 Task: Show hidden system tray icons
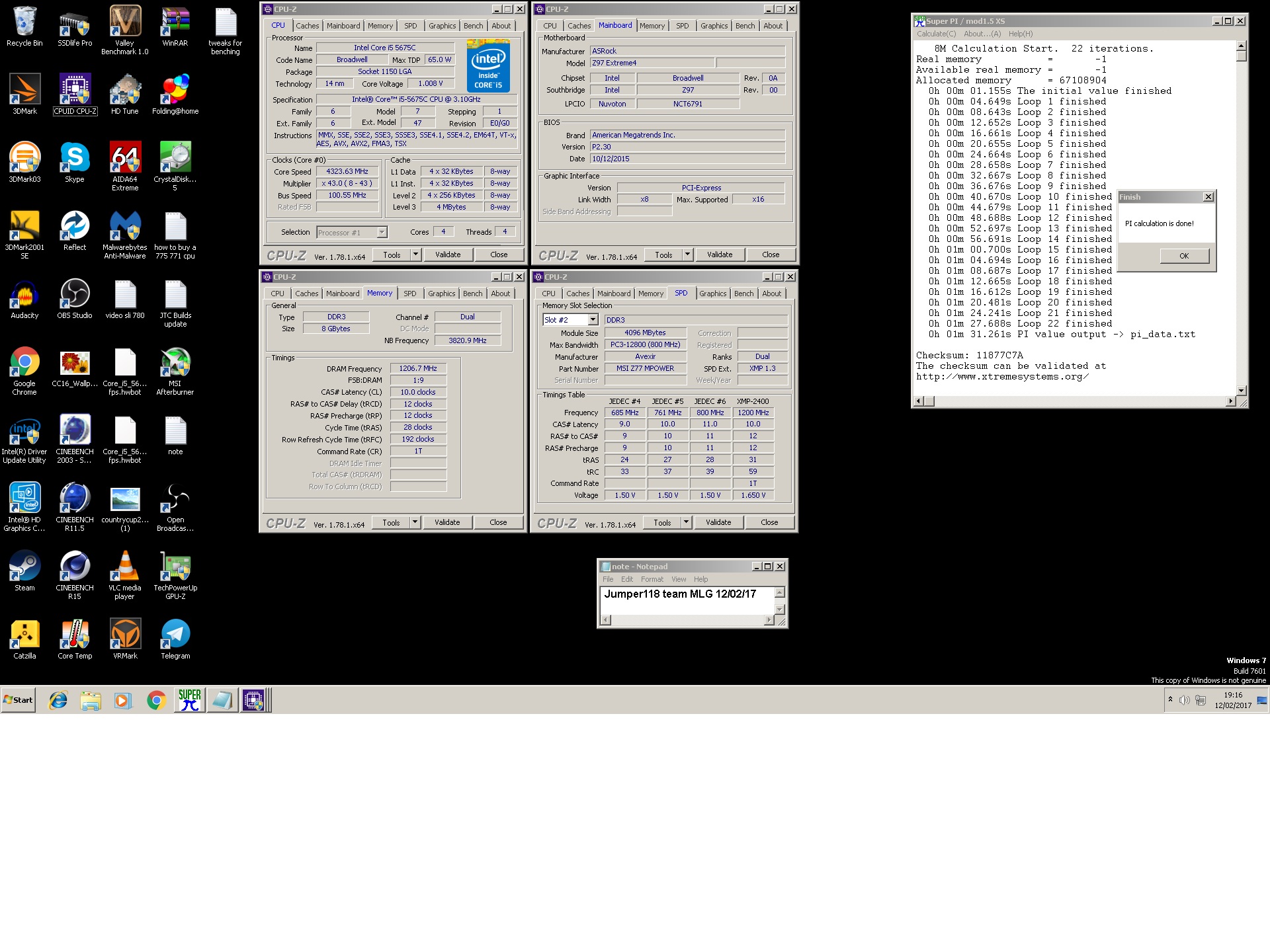(1170, 699)
